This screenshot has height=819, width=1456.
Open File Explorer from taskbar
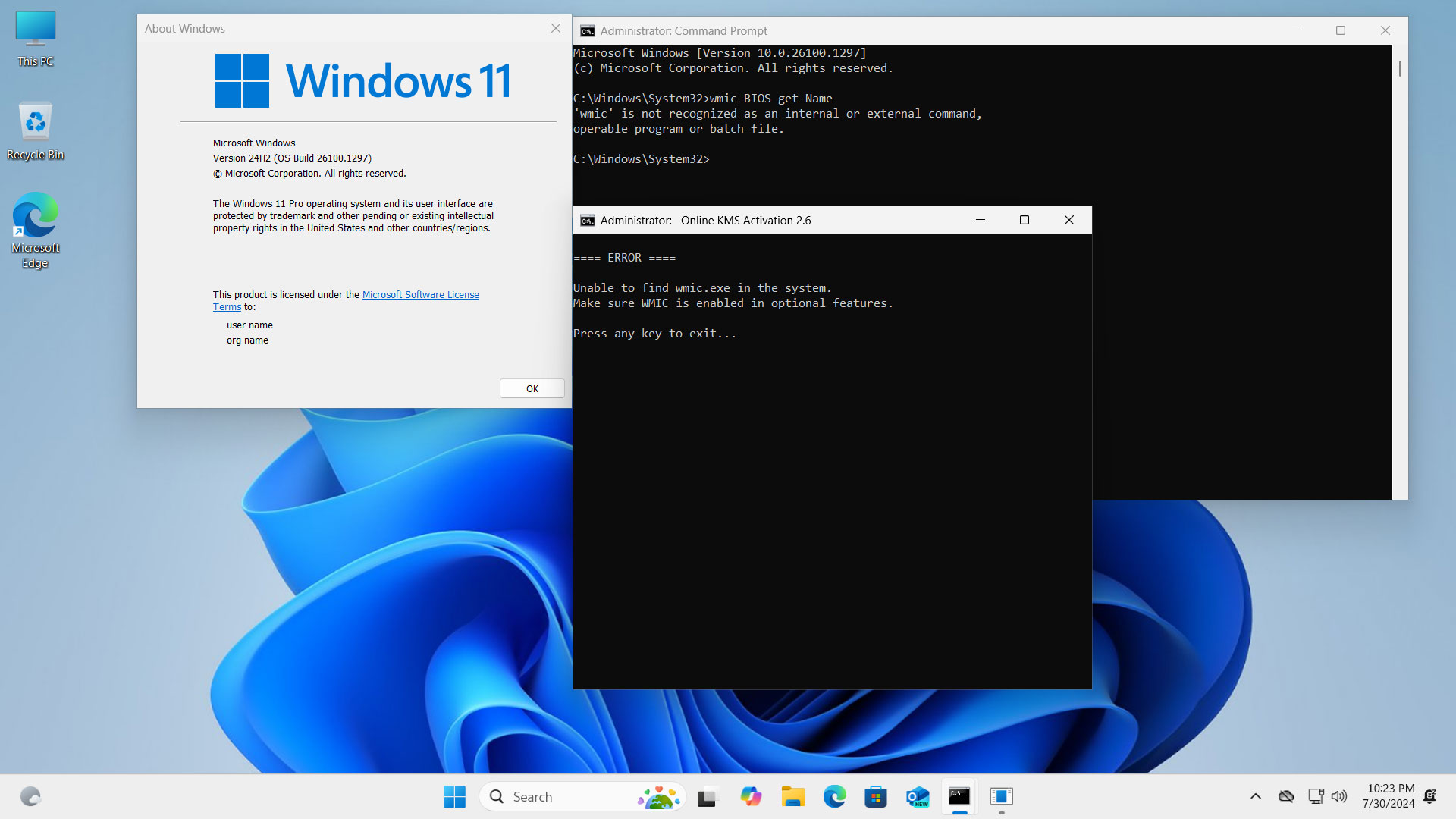tap(793, 796)
